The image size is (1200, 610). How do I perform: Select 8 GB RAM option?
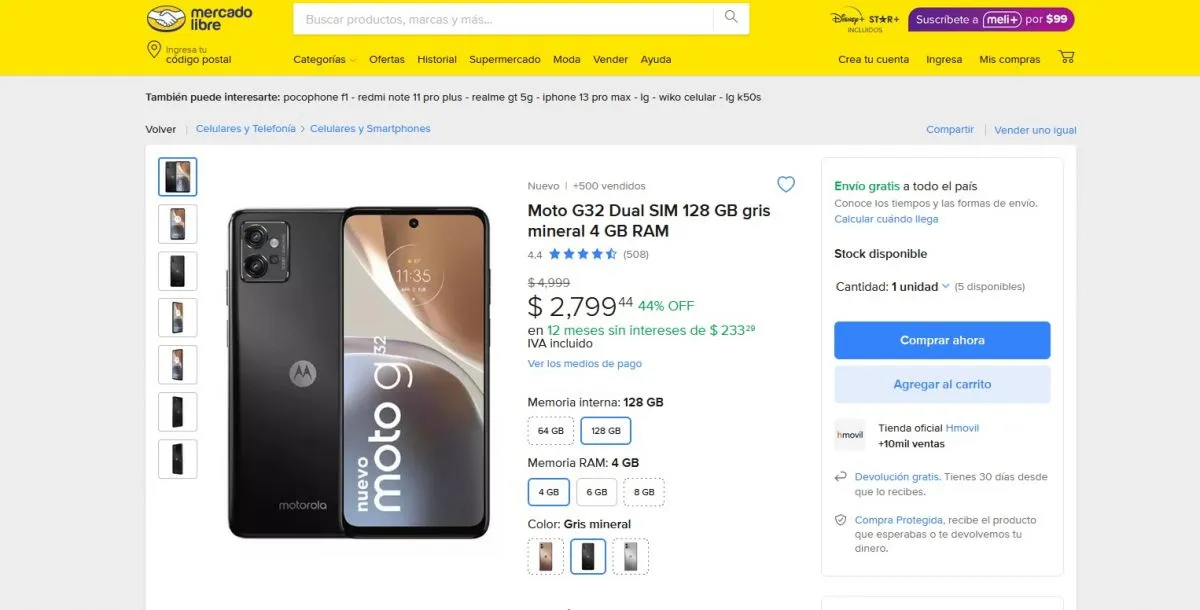coord(644,492)
